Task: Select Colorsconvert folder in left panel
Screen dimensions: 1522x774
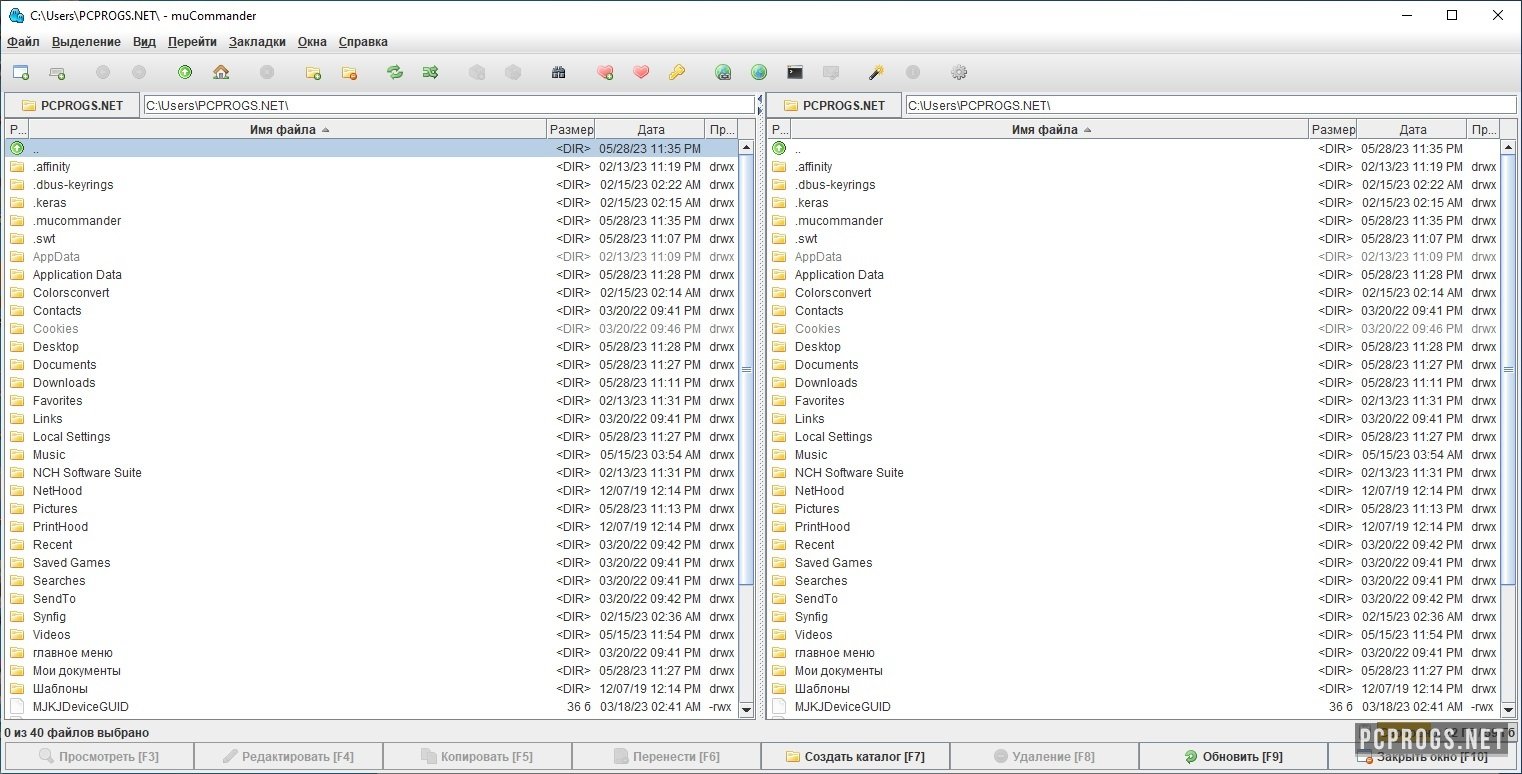Action: pyautogui.click(x=372, y=293)
